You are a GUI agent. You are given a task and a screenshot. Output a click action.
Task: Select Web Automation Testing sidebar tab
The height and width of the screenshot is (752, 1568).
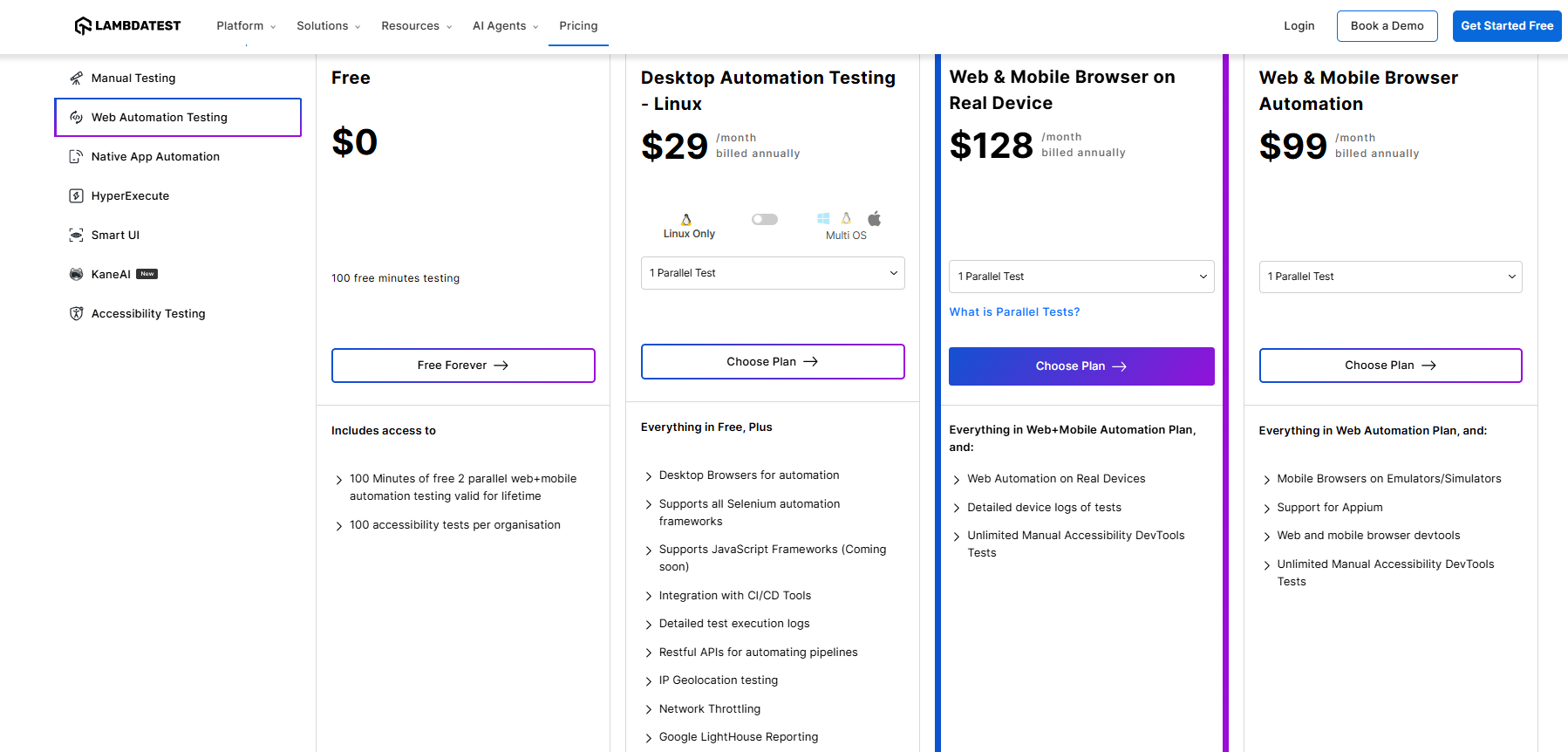tap(178, 117)
